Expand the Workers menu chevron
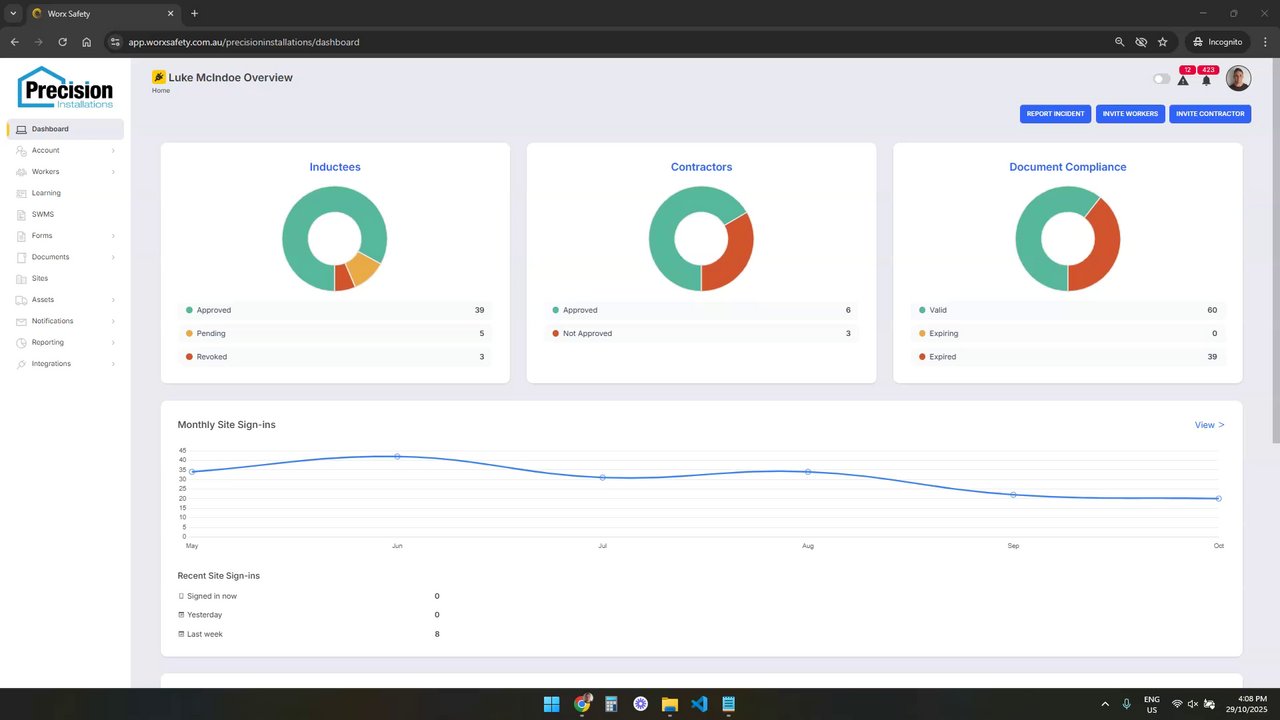Screen dimensions: 1280x720 [x=113, y=172]
